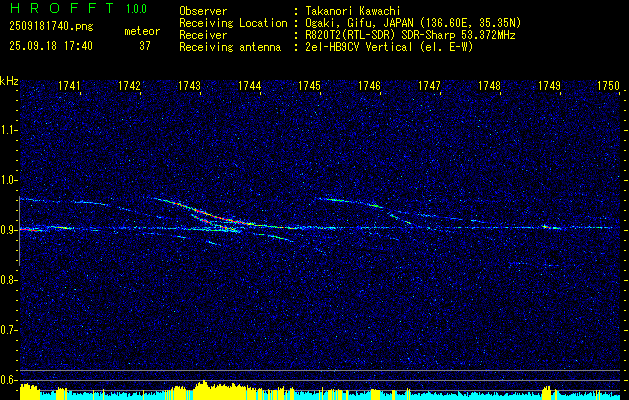Click the 1743 time marker
Screen dimensions: 629x400
pyautogui.click(x=189, y=85)
